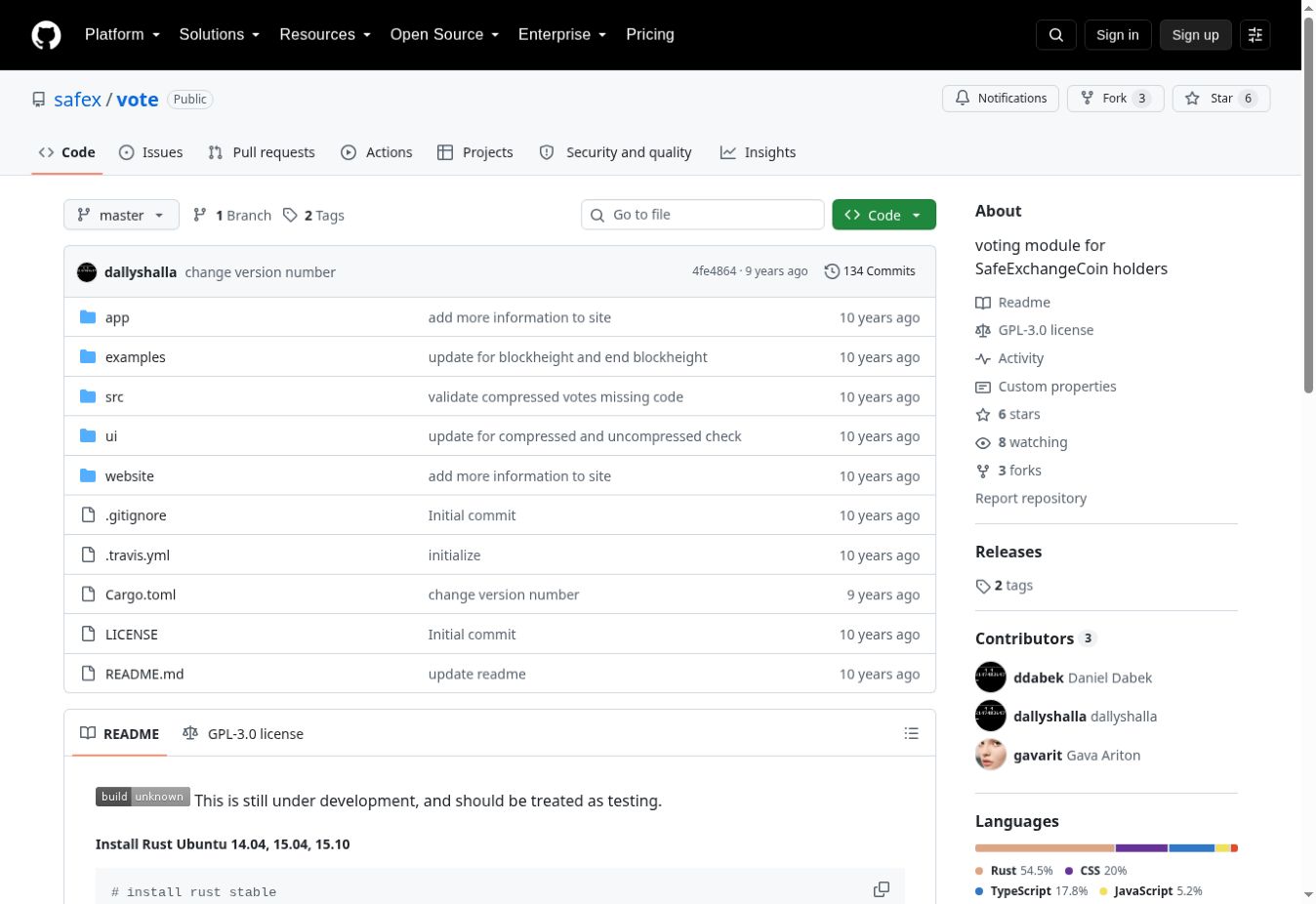Click the ui folder icon

pos(88,435)
